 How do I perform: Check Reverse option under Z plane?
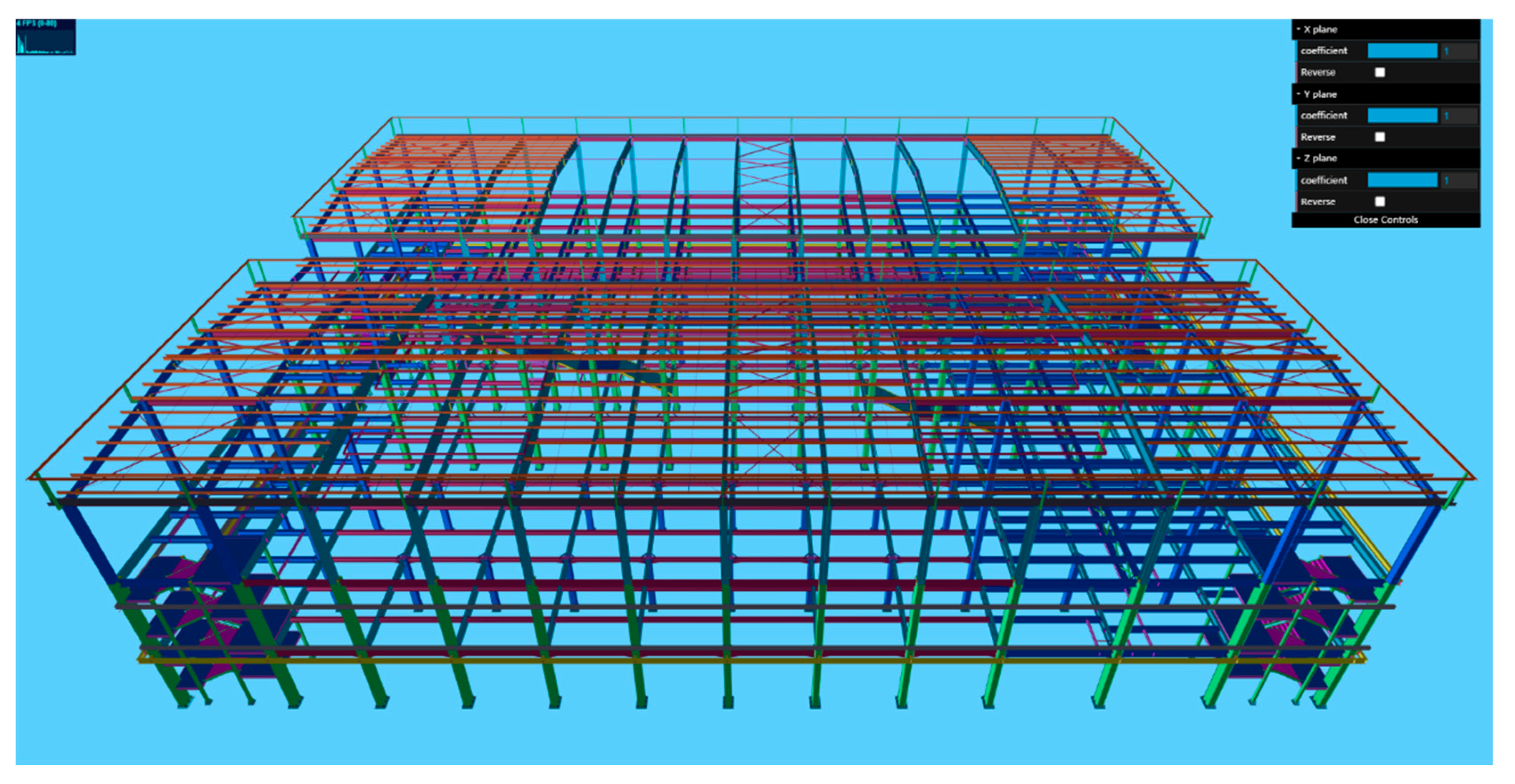1379,202
